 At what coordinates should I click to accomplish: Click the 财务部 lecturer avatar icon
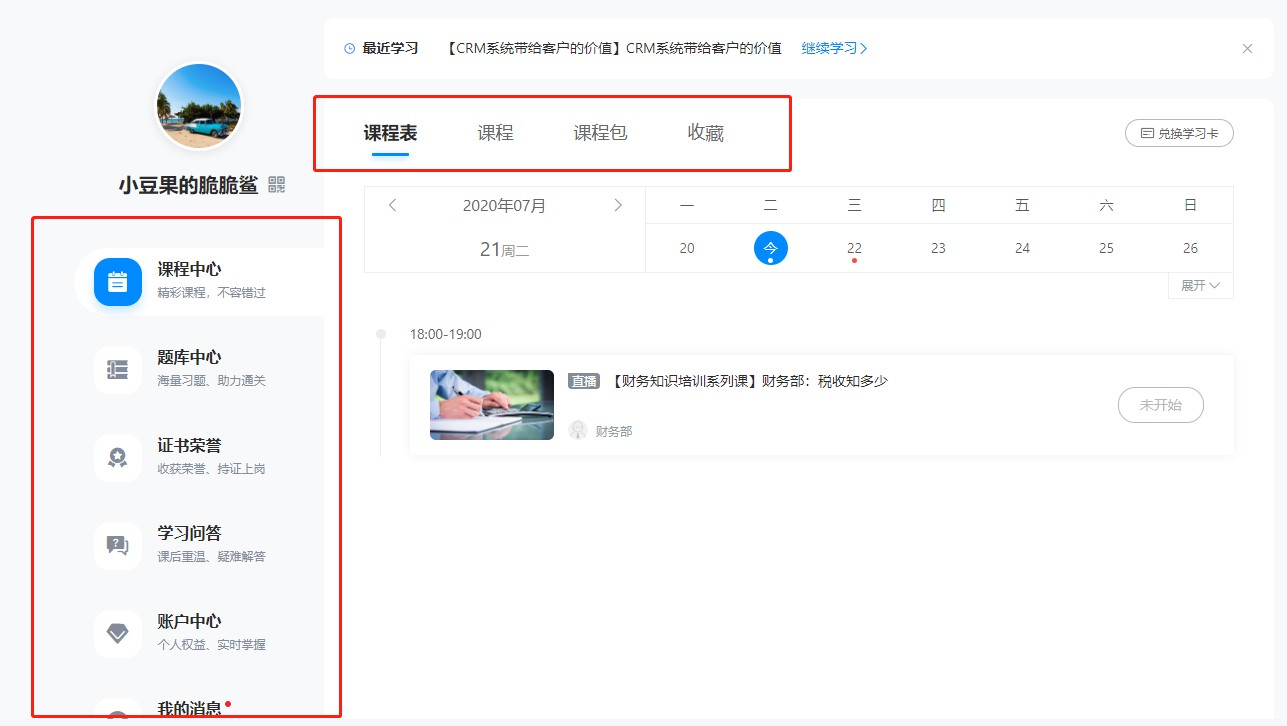pos(578,430)
